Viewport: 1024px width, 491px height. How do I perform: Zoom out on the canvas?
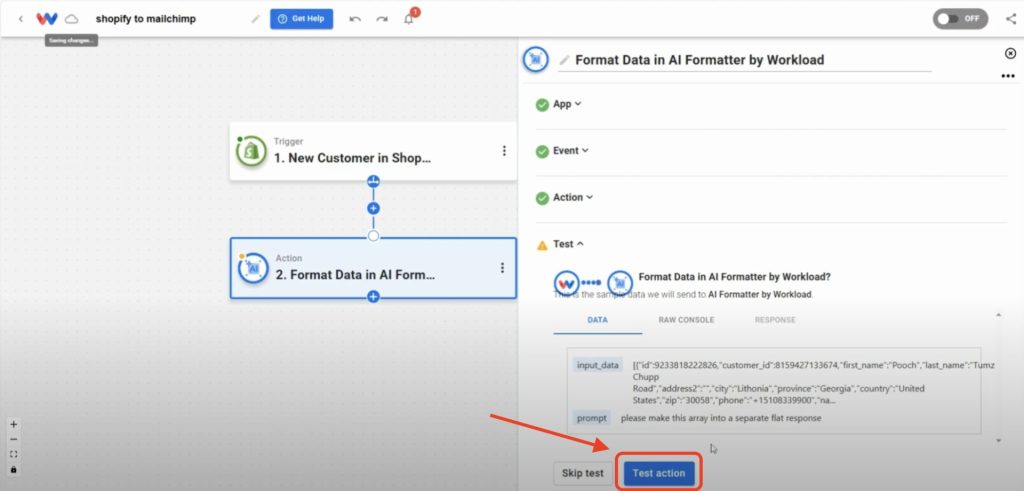click(14, 439)
